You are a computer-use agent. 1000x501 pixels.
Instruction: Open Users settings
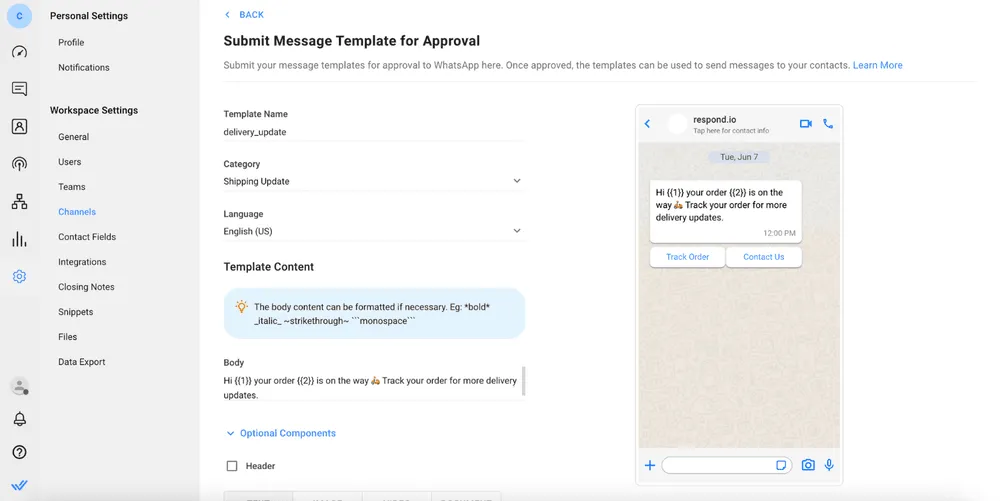(70, 162)
